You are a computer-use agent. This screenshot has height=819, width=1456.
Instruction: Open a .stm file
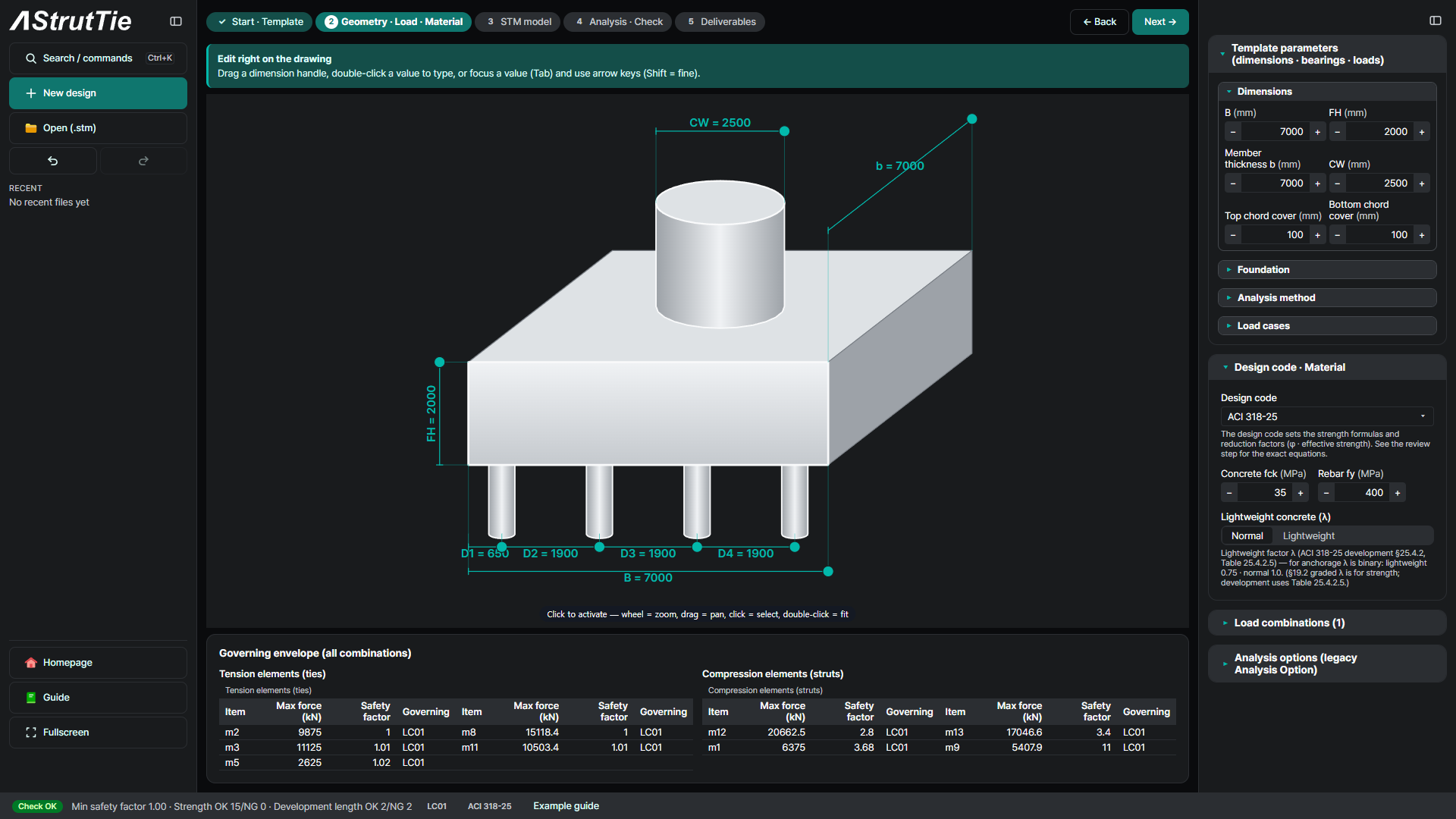tap(98, 128)
